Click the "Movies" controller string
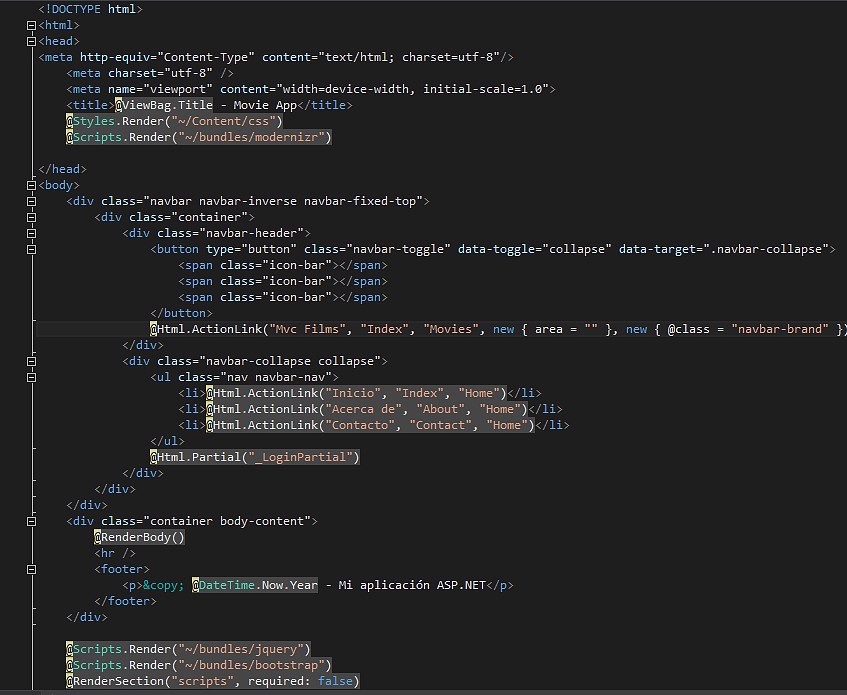Viewport: 847px width, 695px height. 451,329
